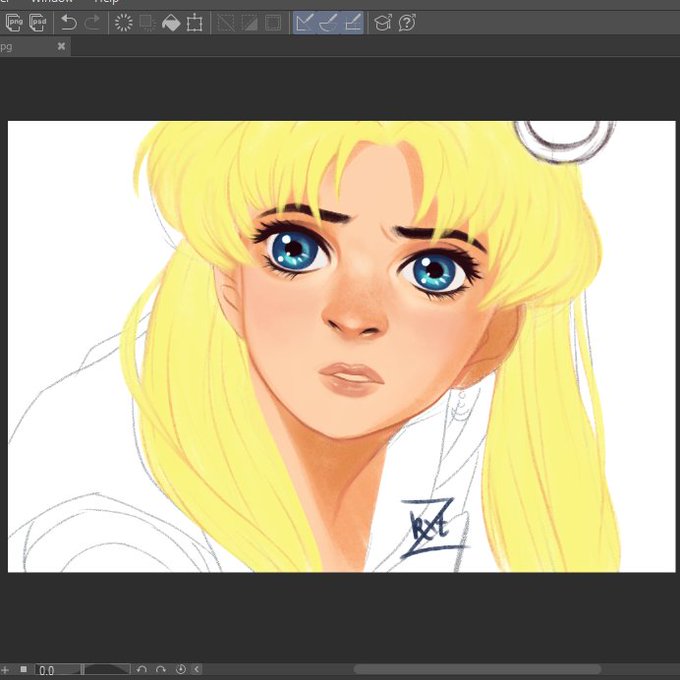Invert the selected area
680x680 pixels.
click(249, 23)
